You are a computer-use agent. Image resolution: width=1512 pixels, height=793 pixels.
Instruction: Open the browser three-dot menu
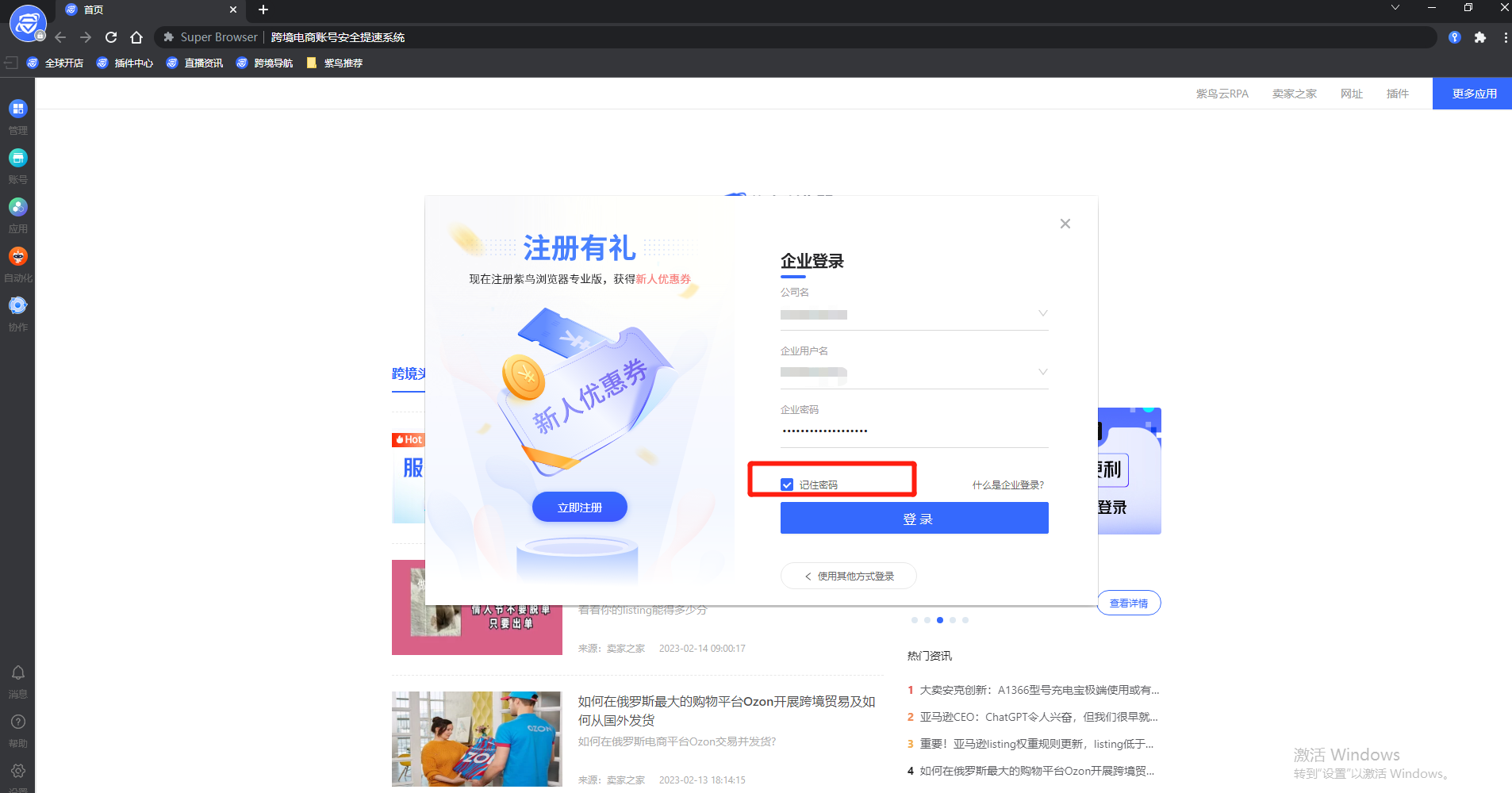(1505, 37)
